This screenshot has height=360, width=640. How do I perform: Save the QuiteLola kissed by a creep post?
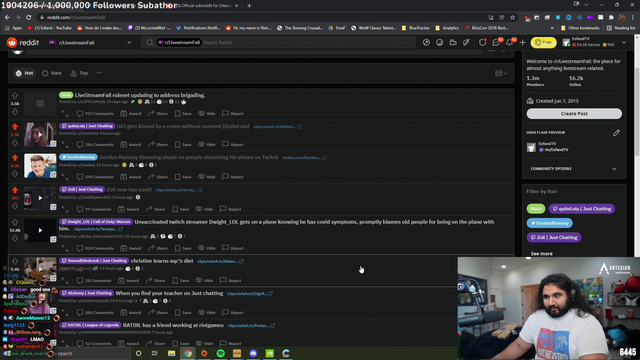[183, 144]
